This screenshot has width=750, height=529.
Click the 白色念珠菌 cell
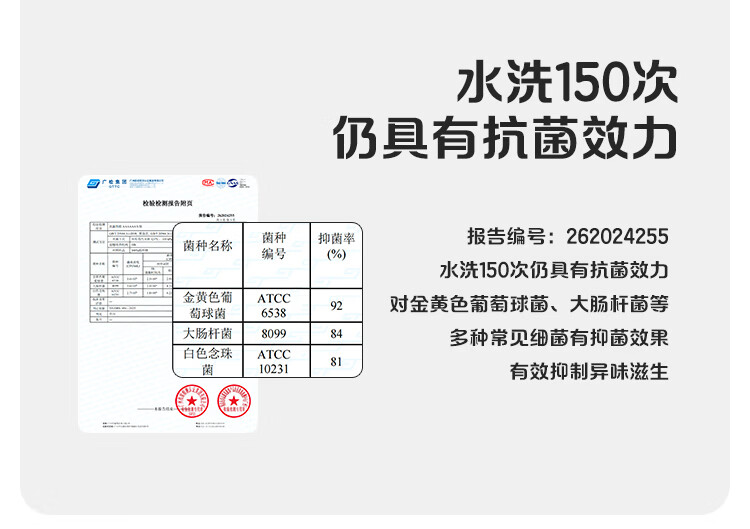(208, 361)
